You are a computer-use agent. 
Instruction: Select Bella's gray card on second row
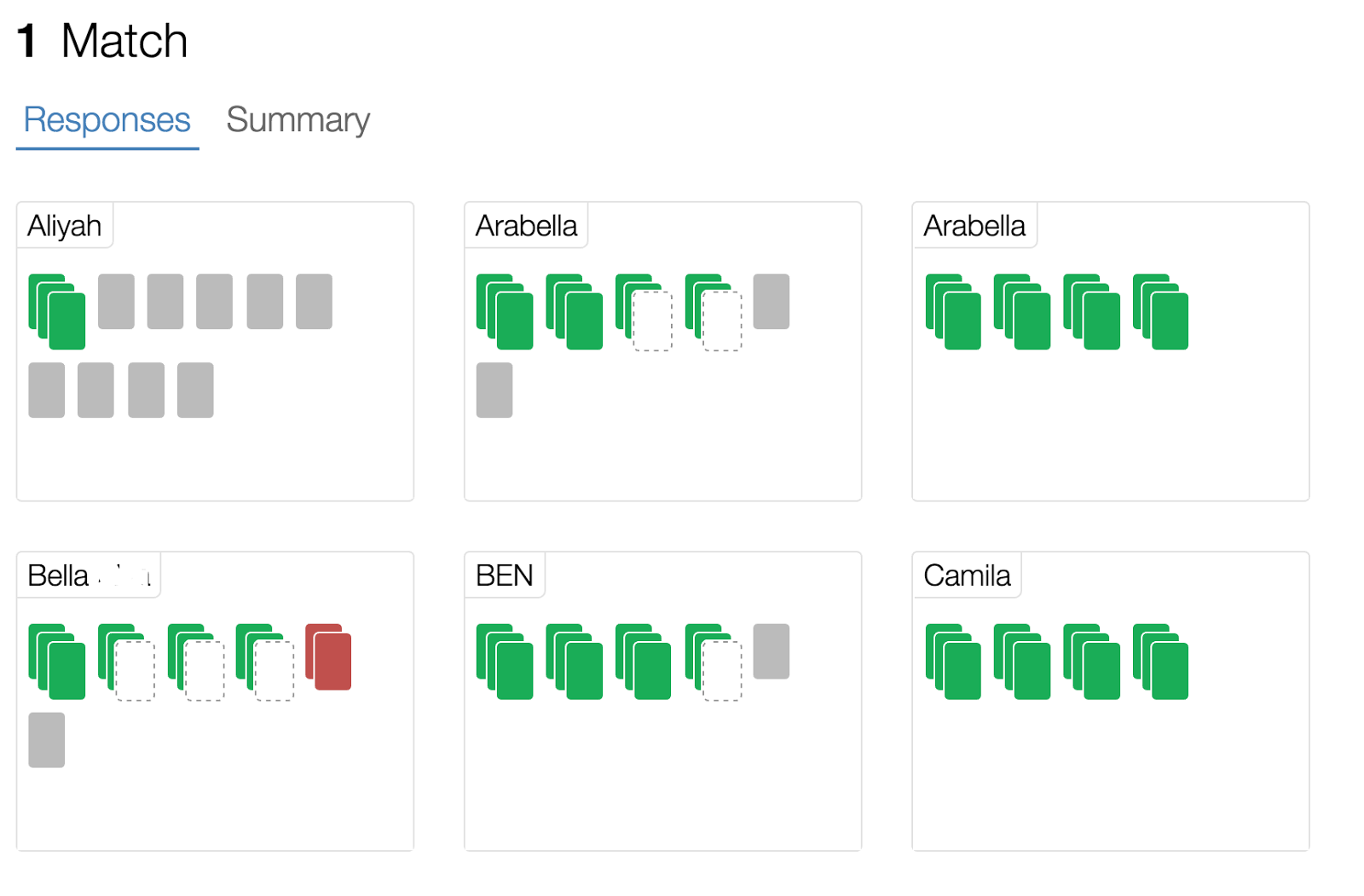point(46,740)
